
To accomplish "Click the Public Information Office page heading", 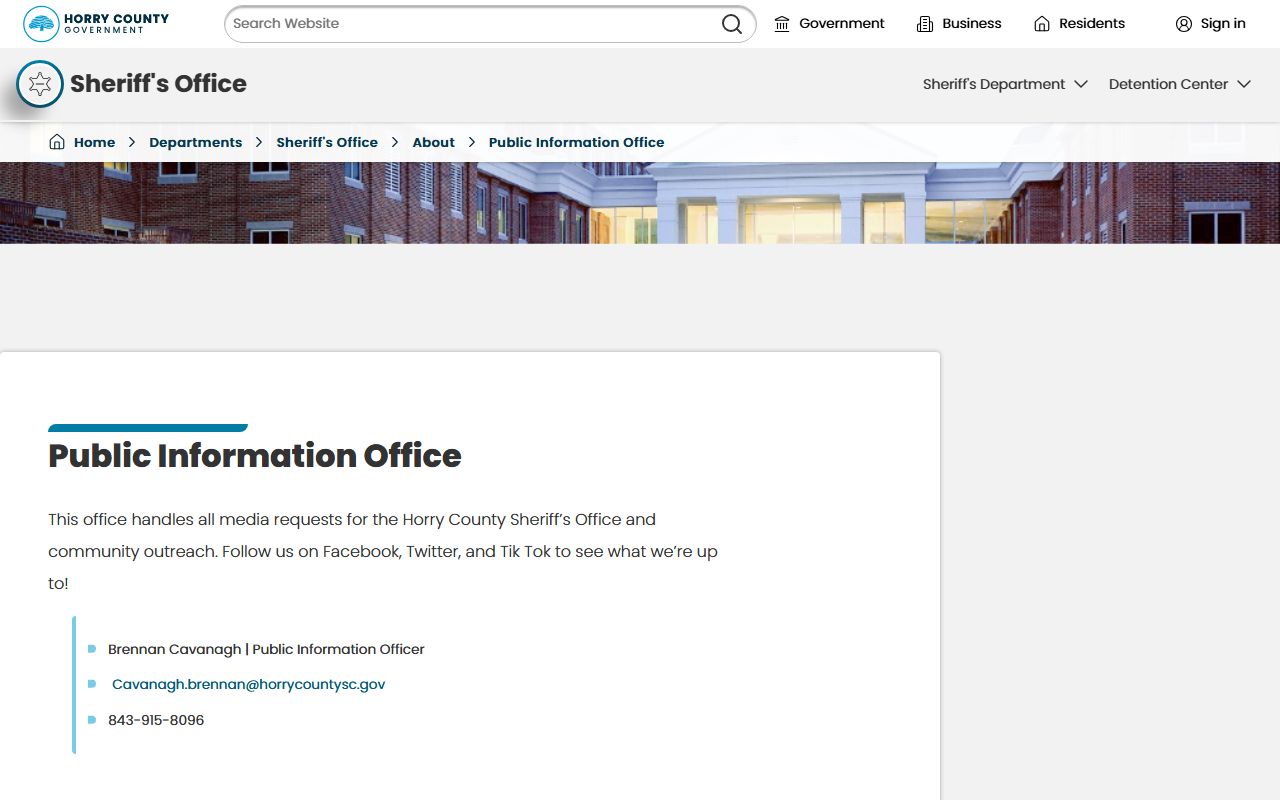I will [x=255, y=456].
